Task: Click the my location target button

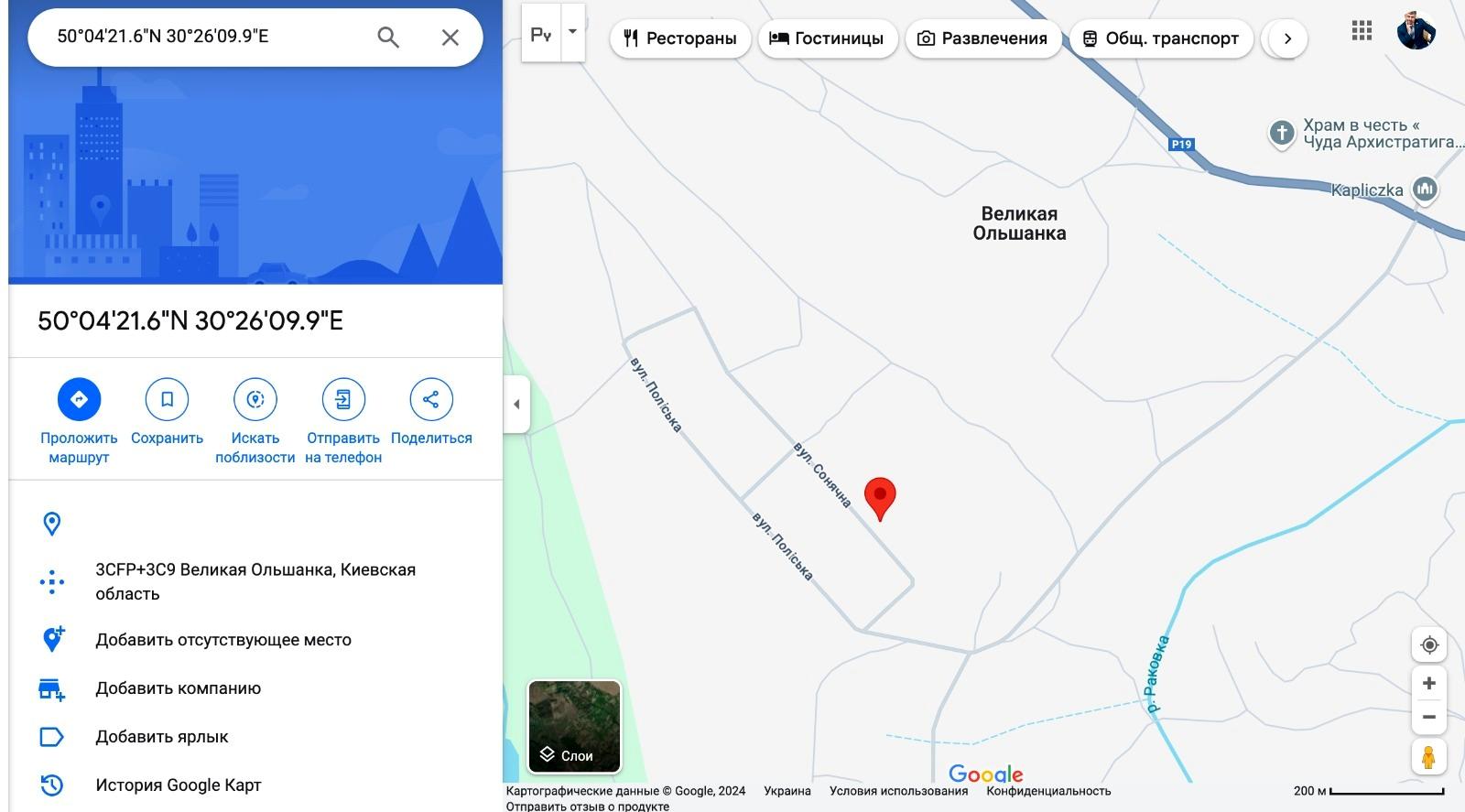Action: click(1428, 644)
